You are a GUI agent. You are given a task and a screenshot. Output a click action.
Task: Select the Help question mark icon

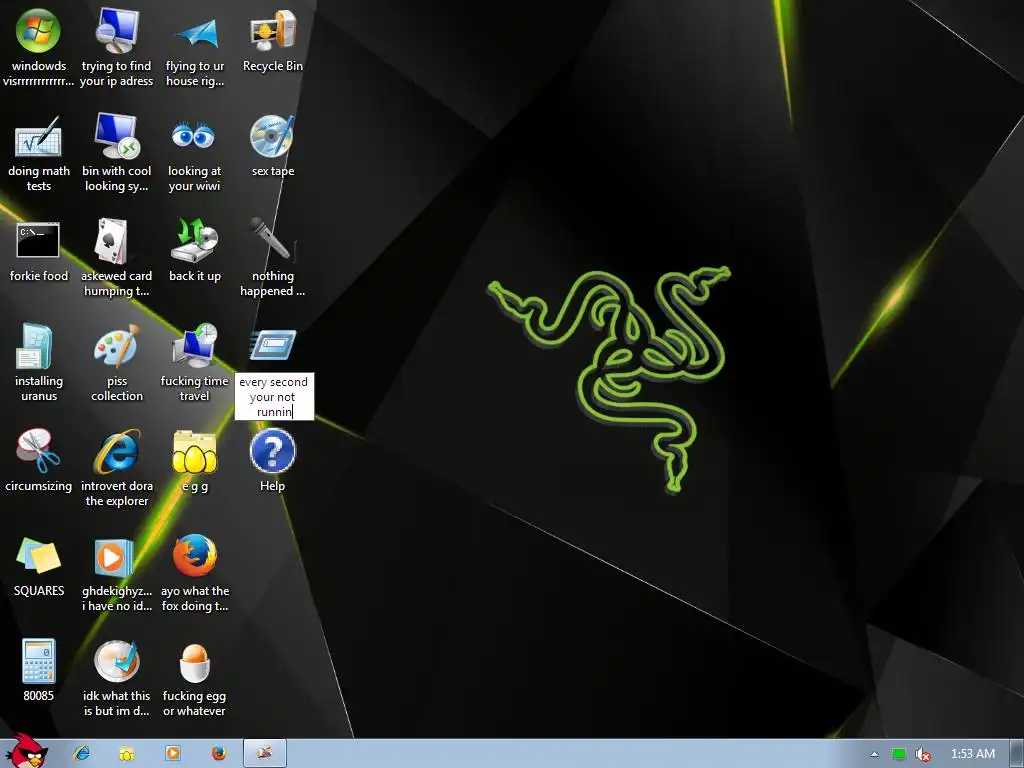coord(272,451)
